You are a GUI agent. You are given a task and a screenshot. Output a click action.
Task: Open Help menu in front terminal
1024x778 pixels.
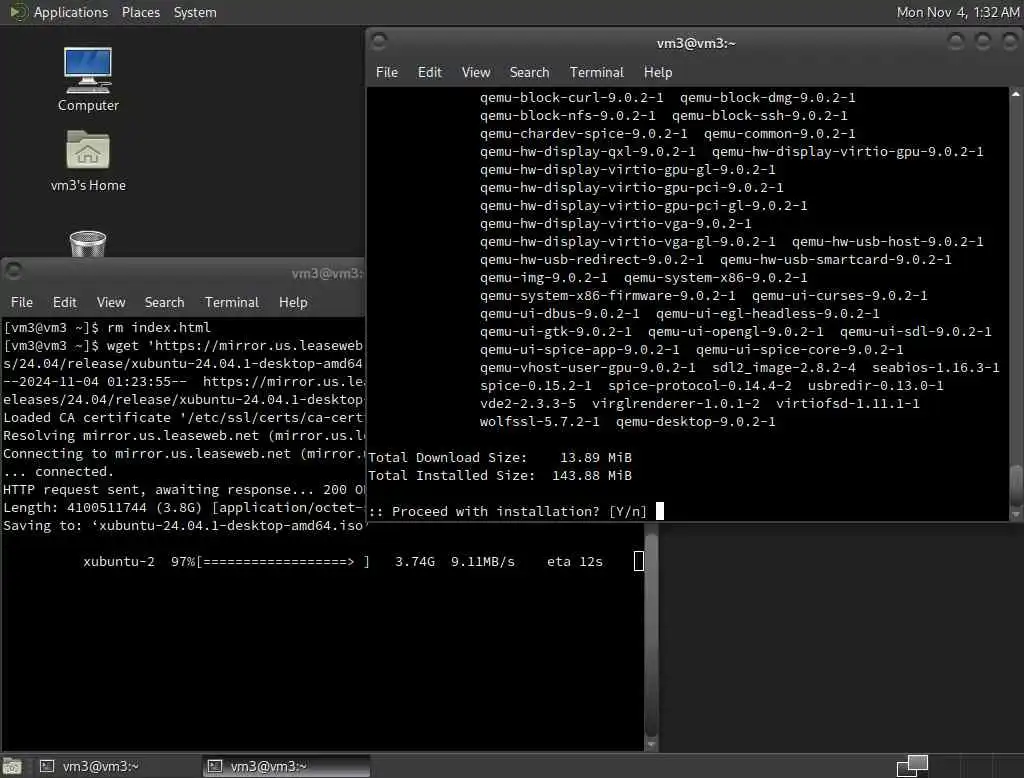(x=658, y=72)
